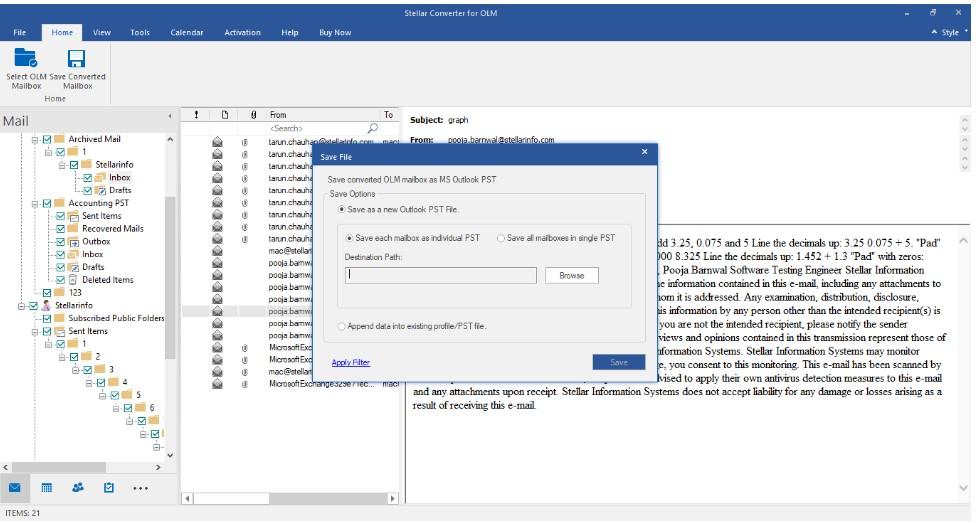Image resolution: width=978 pixels, height=523 pixels.
Task: Collapse Archived Mail tree node
Action: (x=35, y=139)
